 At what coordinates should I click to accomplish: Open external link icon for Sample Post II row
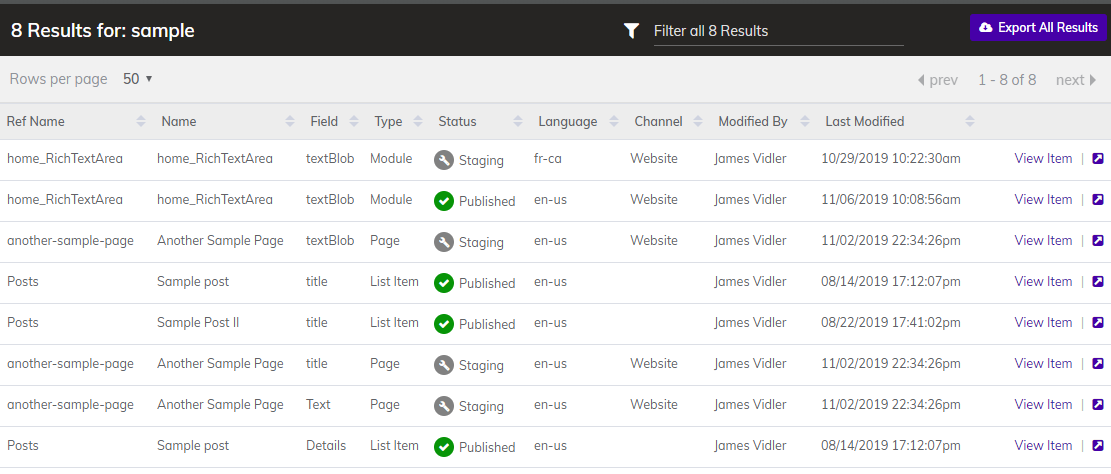1098,322
